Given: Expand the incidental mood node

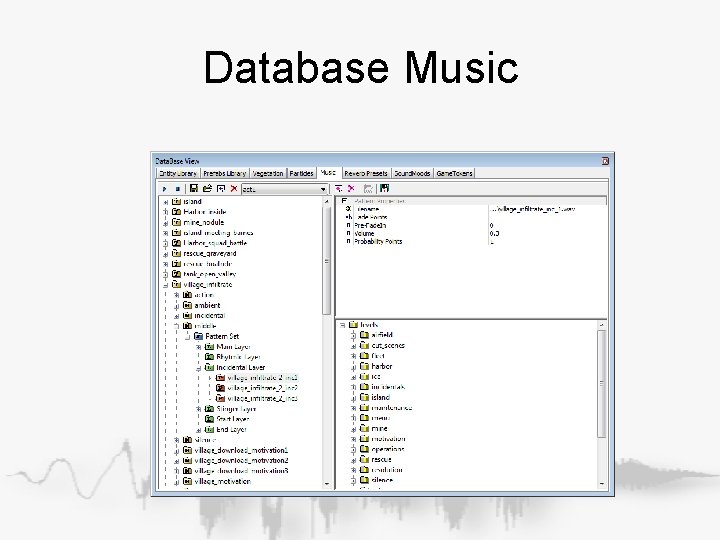Looking at the screenshot, I should coord(177,316).
